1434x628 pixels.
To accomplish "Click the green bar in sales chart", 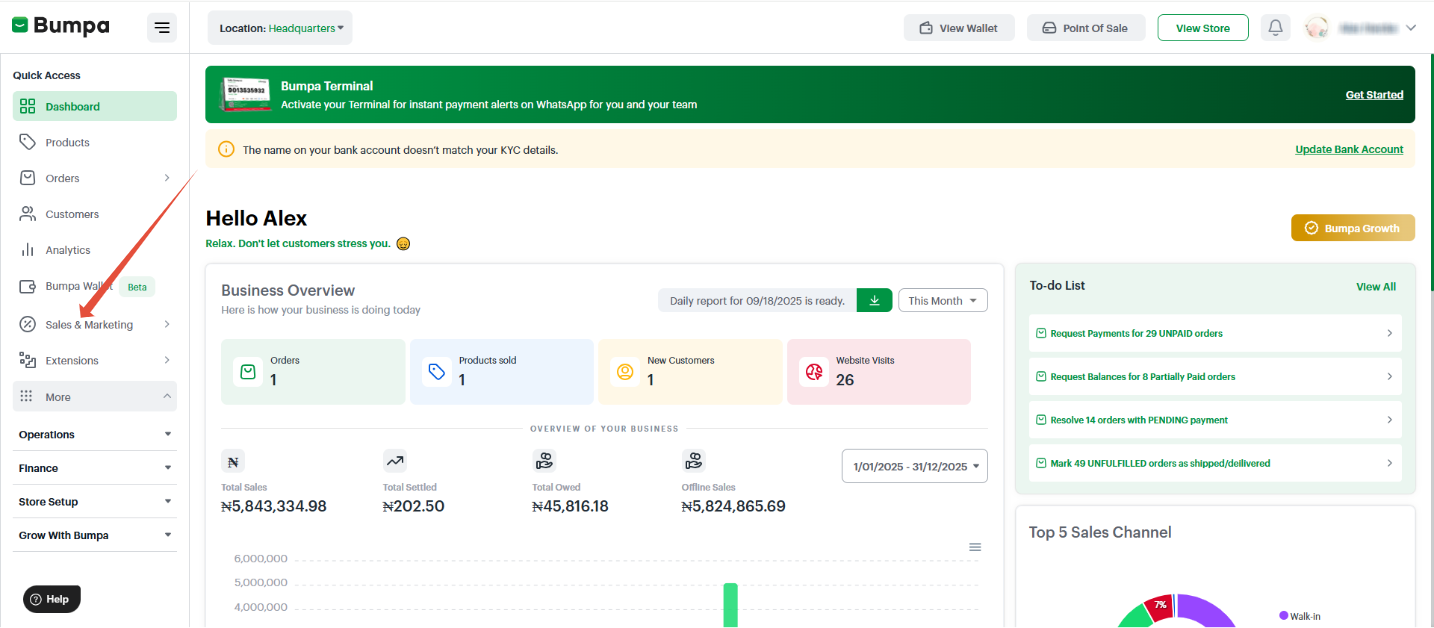I will click(730, 605).
